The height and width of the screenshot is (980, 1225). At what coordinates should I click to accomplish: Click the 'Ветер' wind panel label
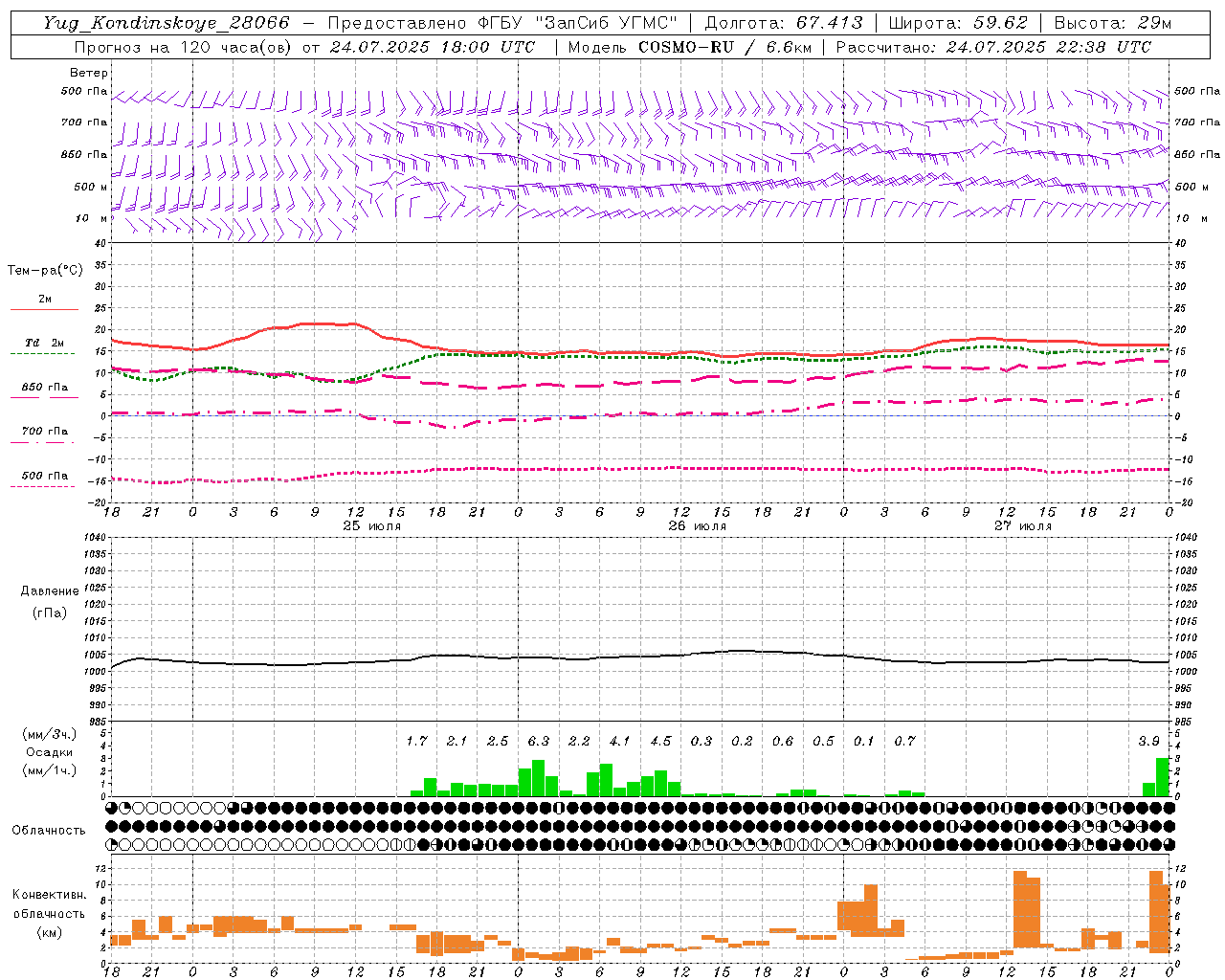click(89, 73)
